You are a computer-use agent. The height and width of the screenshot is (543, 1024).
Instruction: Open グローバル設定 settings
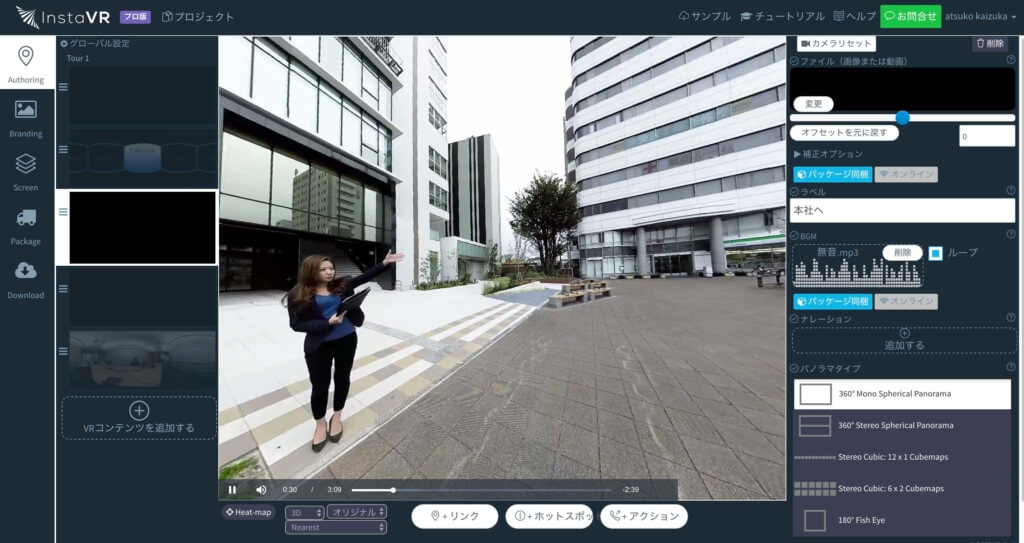point(95,44)
